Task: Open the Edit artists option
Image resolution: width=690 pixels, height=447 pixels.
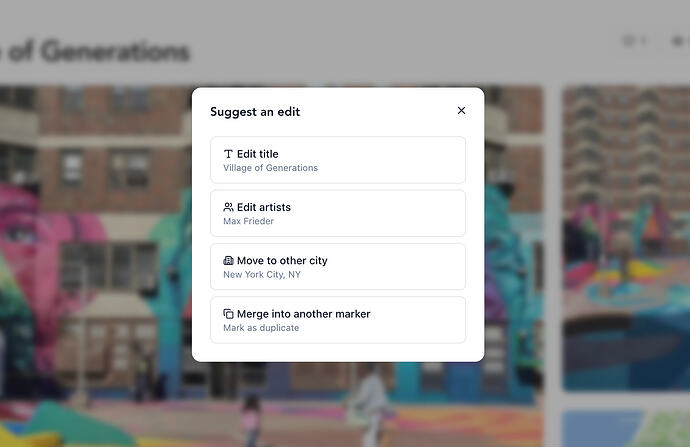Action: (x=338, y=213)
